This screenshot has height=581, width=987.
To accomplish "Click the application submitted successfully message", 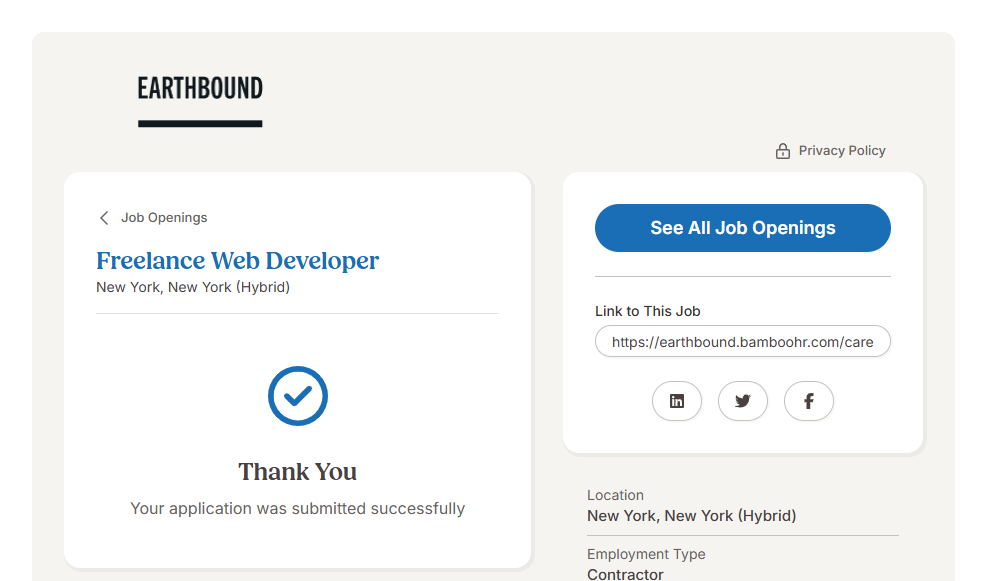I will (298, 509).
